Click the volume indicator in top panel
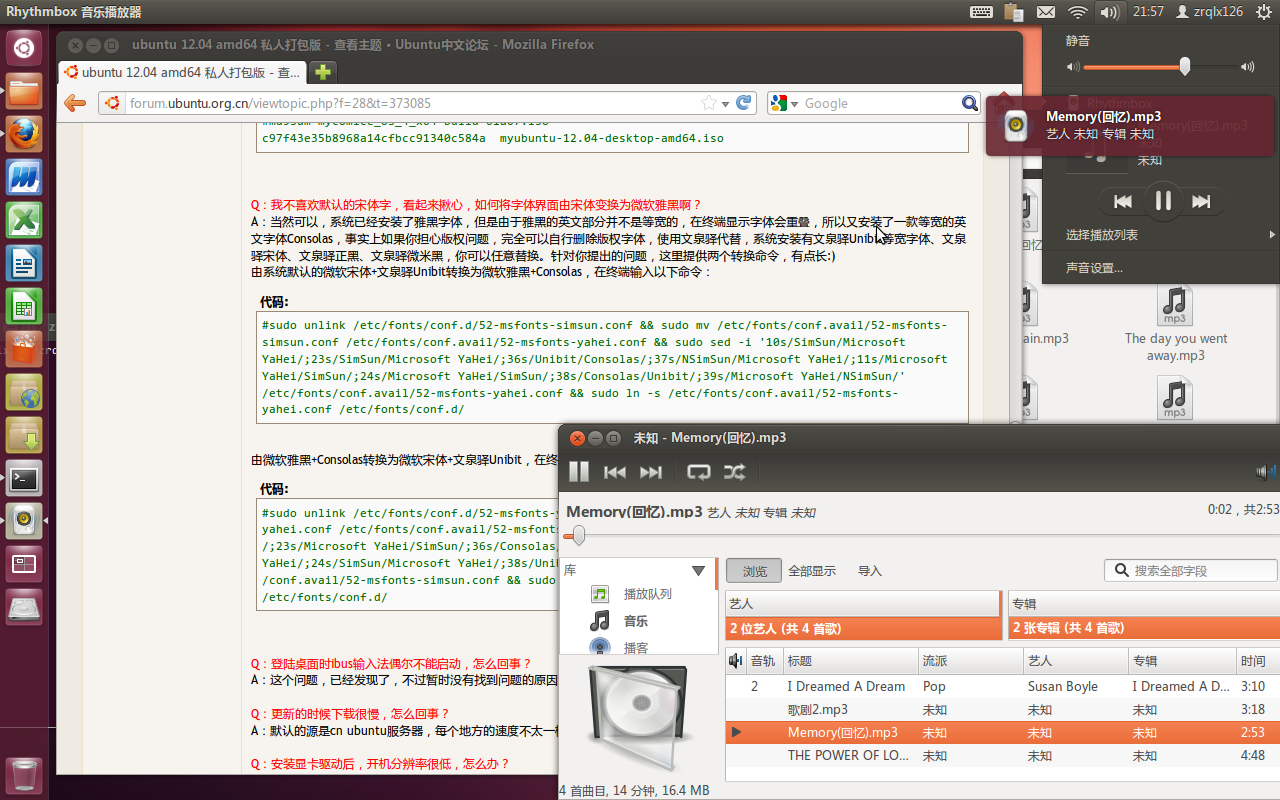The image size is (1280, 800). pyautogui.click(x=1108, y=12)
